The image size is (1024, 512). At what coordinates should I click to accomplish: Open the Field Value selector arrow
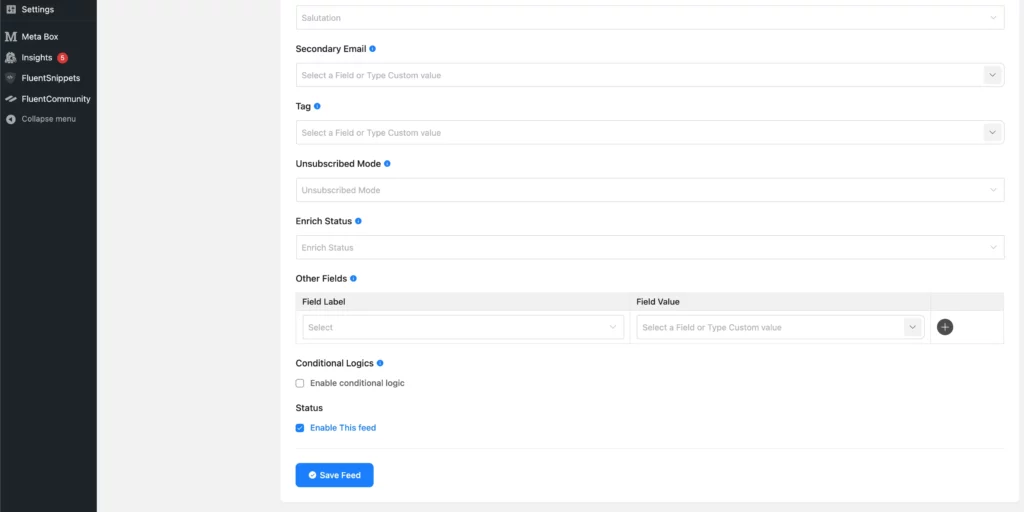pos(913,327)
